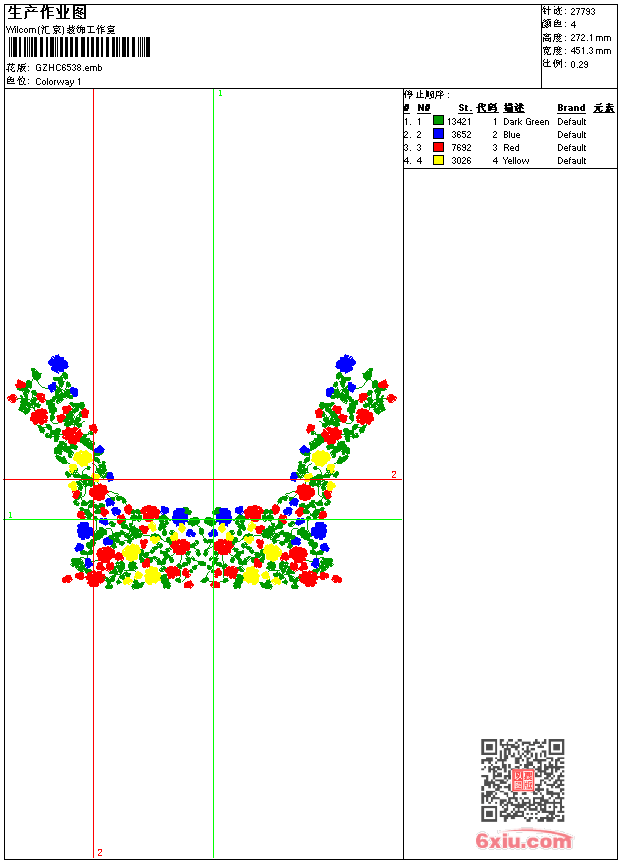This screenshot has width=620, height=860.
Task: Click the GZHC6538.emb file name
Action: tap(68, 68)
